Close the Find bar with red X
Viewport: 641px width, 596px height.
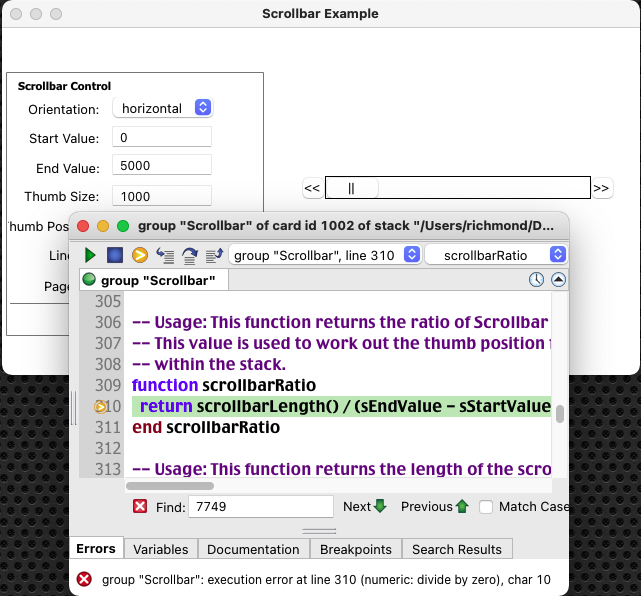[141, 507]
